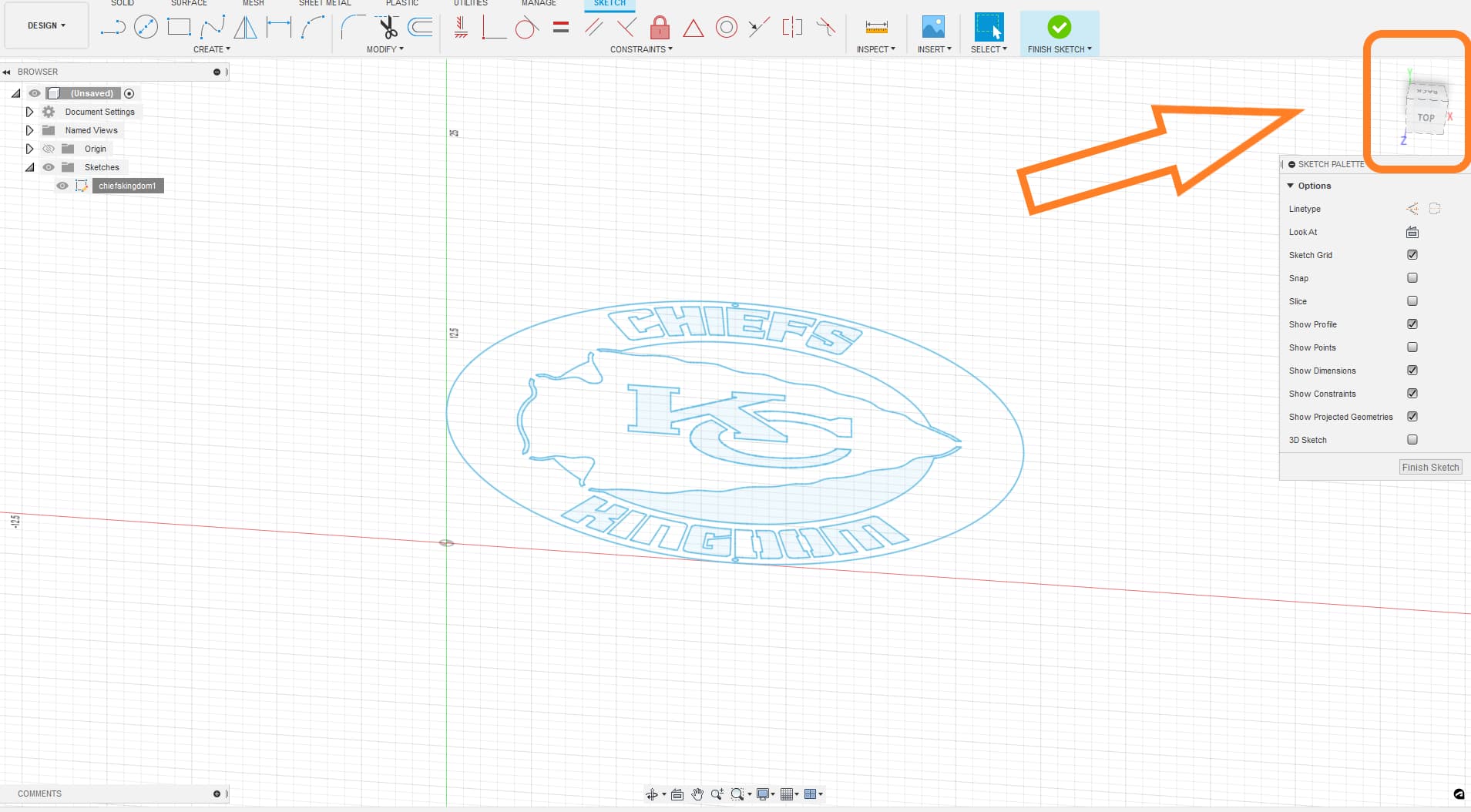This screenshot has width=1471, height=812.
Task: Set Linetype to construction
Action: tap(1412, 209)
